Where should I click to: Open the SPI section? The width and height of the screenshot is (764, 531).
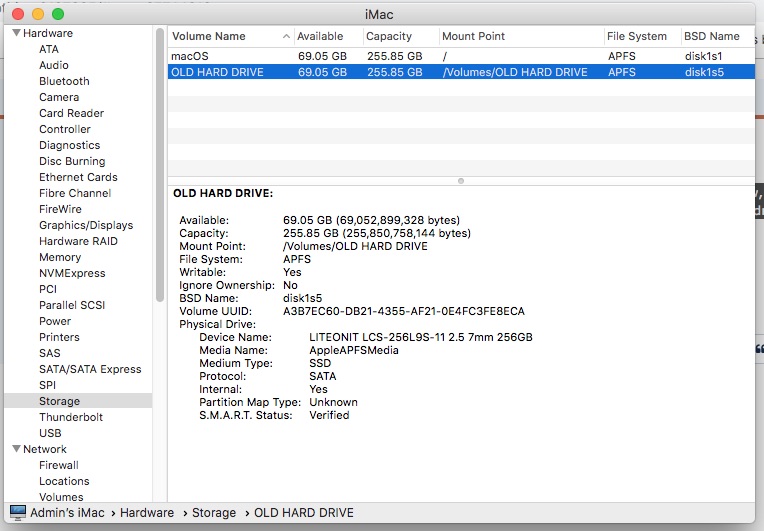coord(47,385)
